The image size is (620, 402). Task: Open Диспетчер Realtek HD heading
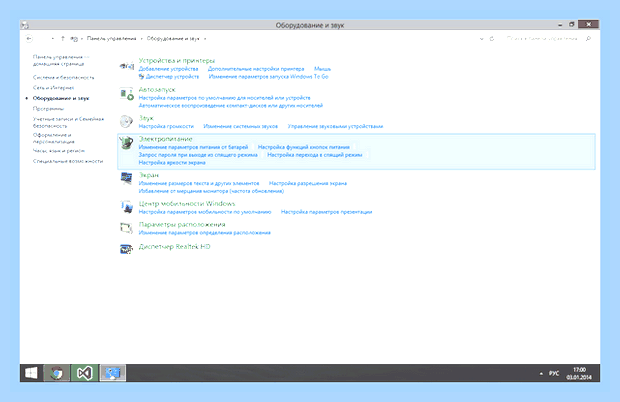(x=174, y=247)
